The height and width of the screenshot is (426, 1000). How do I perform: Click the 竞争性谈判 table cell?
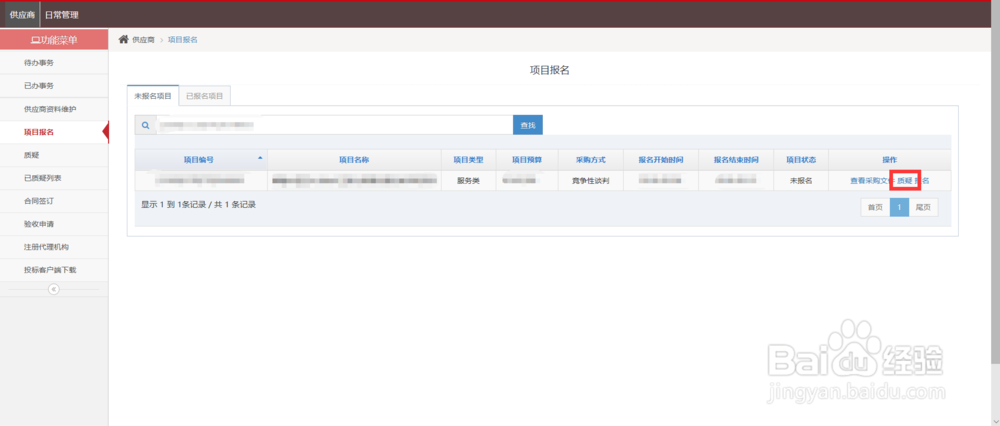pyautogui.click(x=591, y=181)
